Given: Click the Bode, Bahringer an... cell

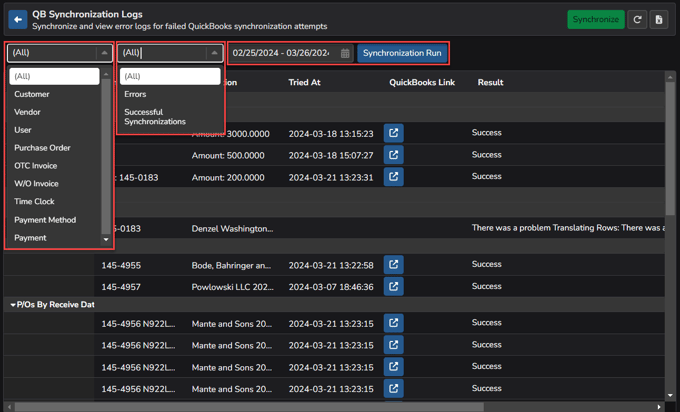Looking at the screenshot, I should click(x=231, y=265).
